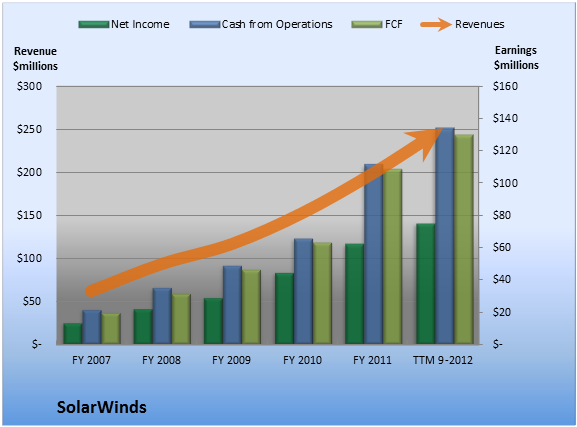Click the 'FY 2008' axis label

pyautogui.click(x=161, y=360)
